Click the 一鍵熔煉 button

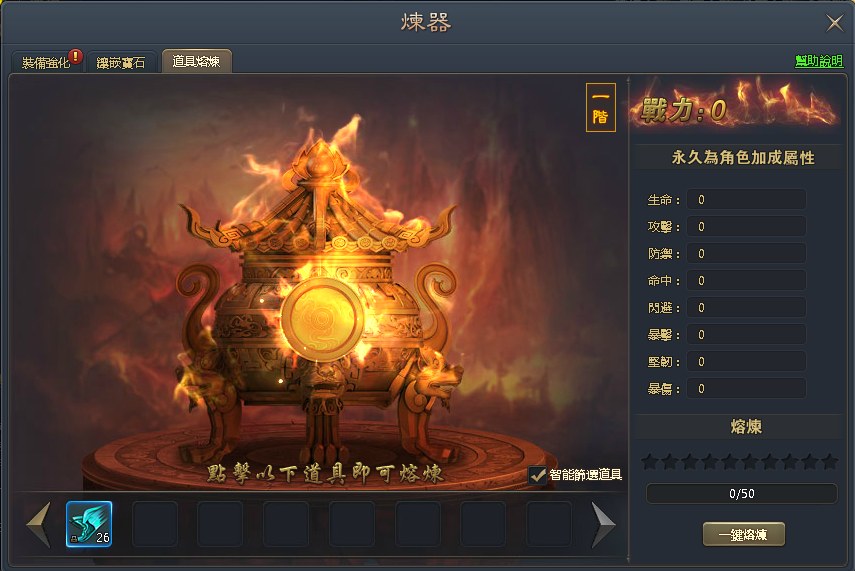click(x=743, y=534)
